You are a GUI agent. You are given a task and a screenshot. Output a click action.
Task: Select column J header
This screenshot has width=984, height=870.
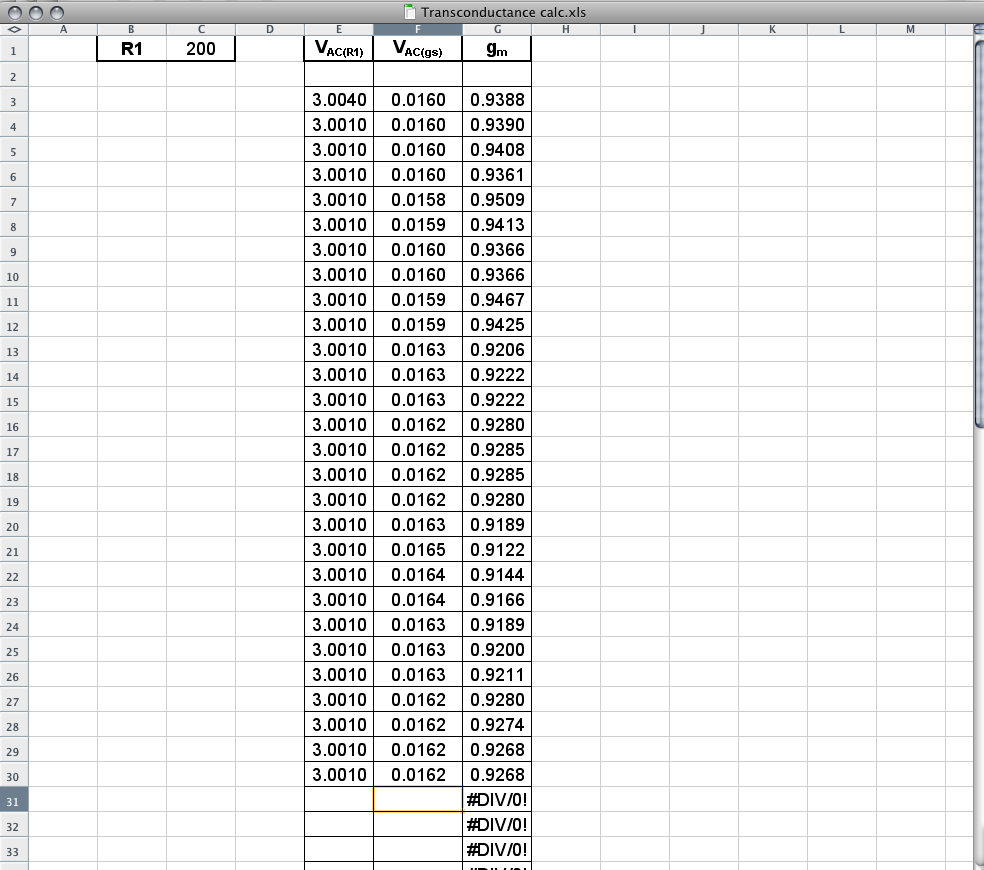point(703,30)
